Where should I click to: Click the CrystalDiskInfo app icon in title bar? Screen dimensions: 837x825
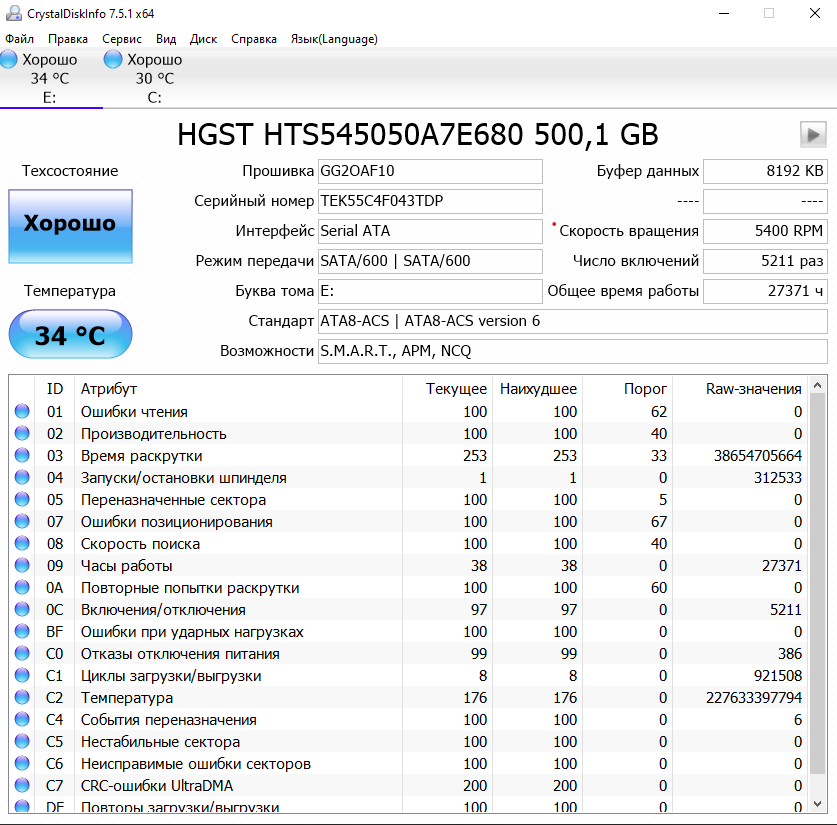(x=13, y=13)
